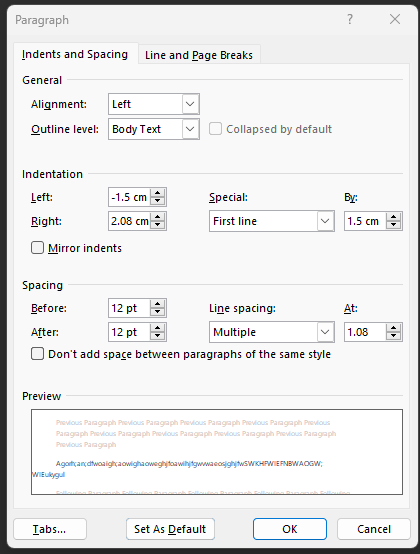This screenshot has width=420, height=554.
Task: Increase the Right indentation with up arrow
Action: 158,217
